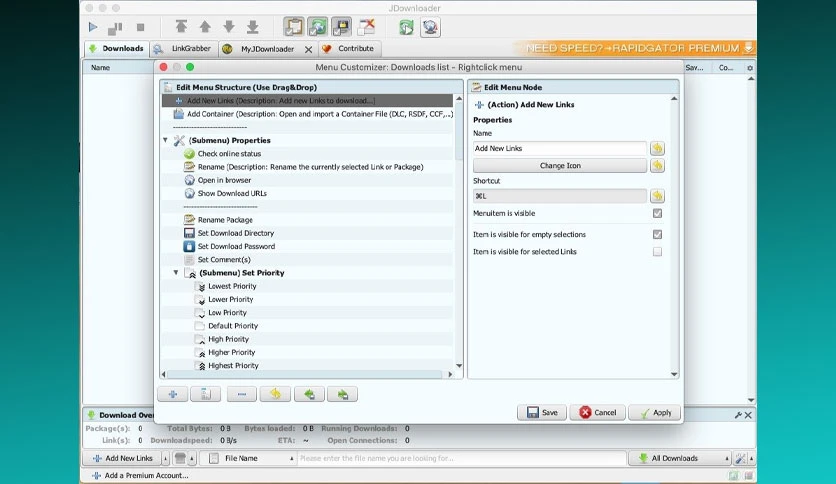Enable Item is visible for selected Links
Screen dimensions: 836x484
pos(657,252)
